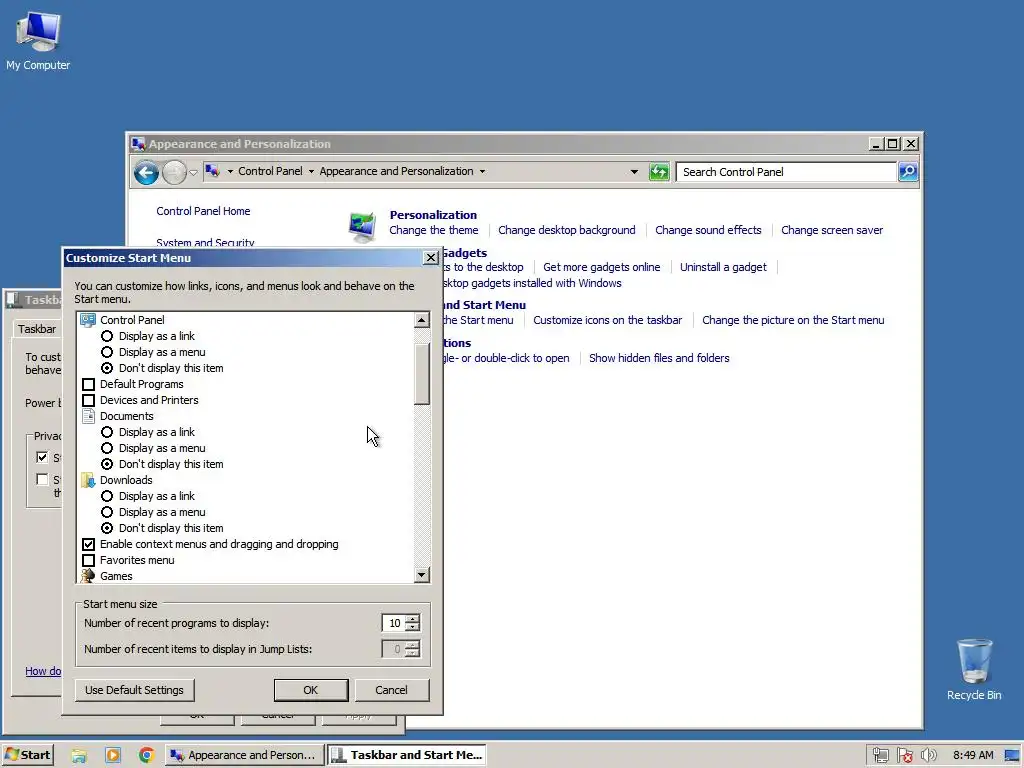Decrease number of recent programs

[412, 628]
